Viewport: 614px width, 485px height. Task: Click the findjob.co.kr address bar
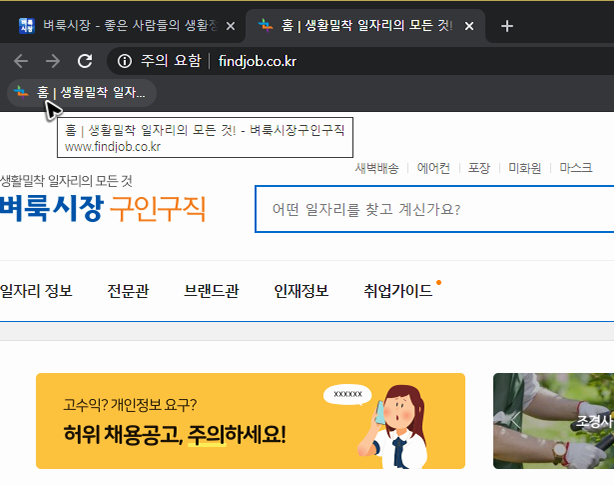[258, 61]
